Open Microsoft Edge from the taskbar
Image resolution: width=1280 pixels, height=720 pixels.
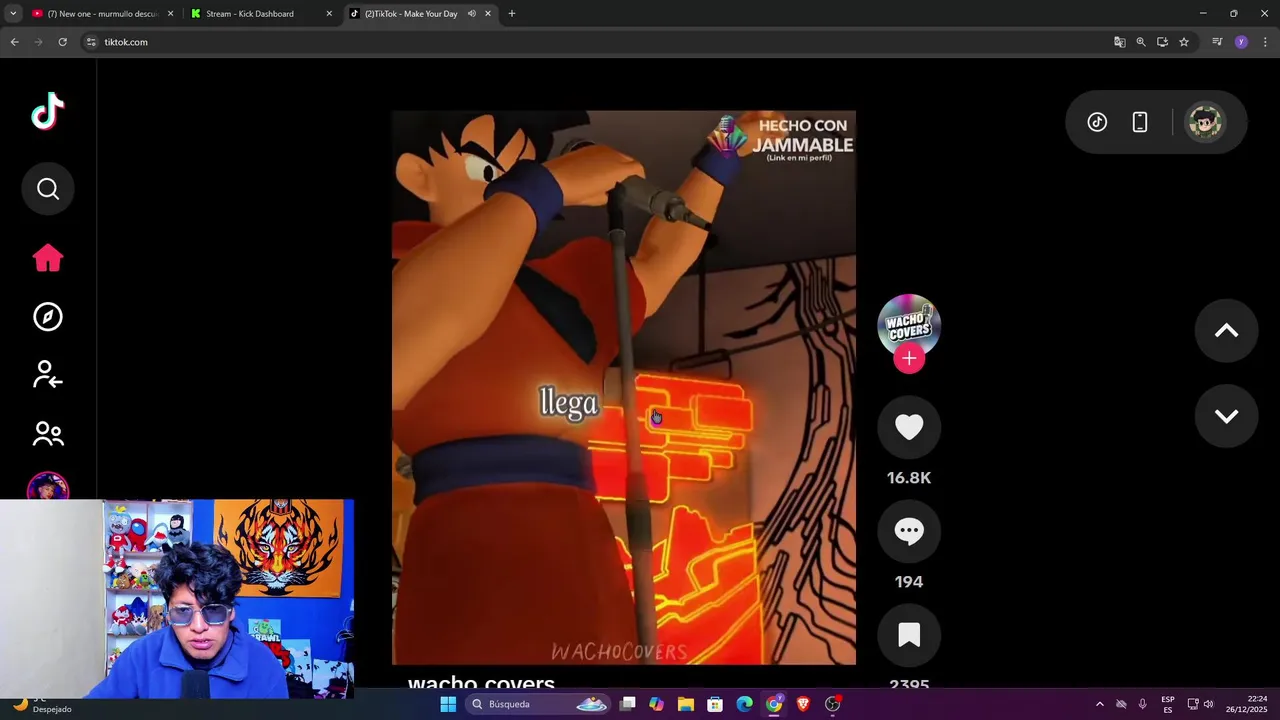tap(744, 704)
